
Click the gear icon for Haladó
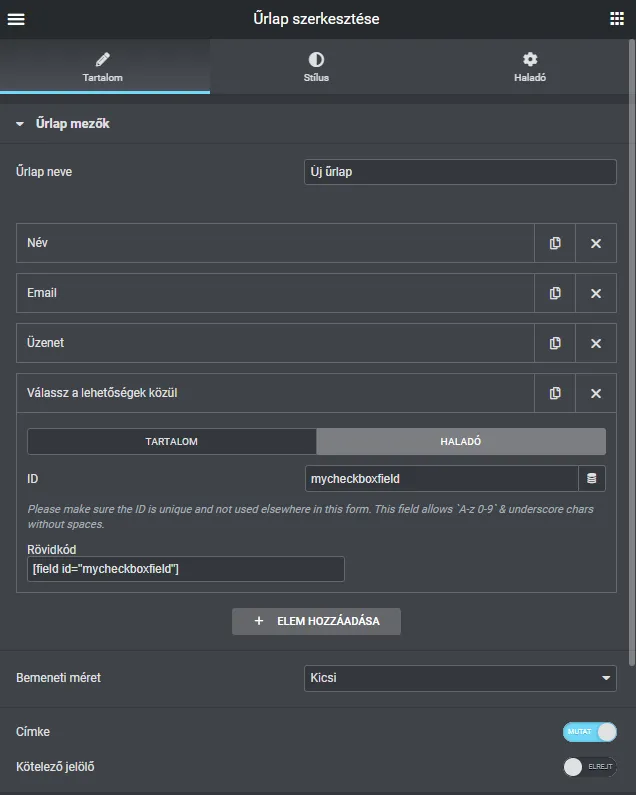[530, 59]
